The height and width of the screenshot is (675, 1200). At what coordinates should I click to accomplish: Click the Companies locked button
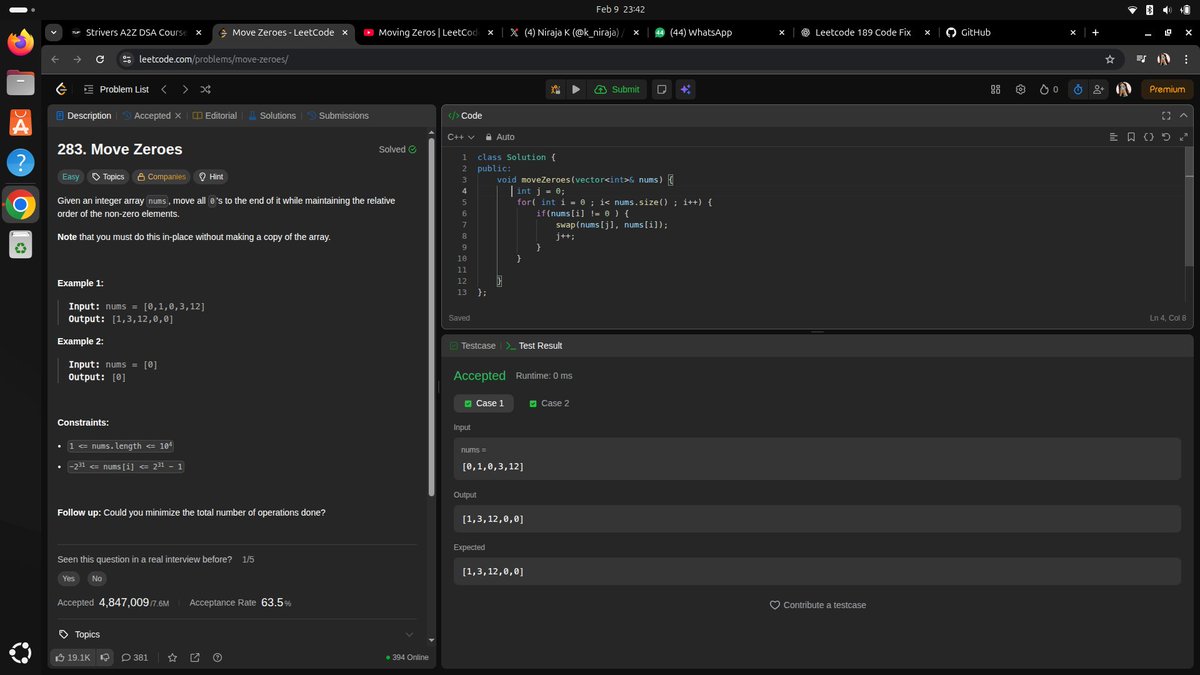pos(161,177)
